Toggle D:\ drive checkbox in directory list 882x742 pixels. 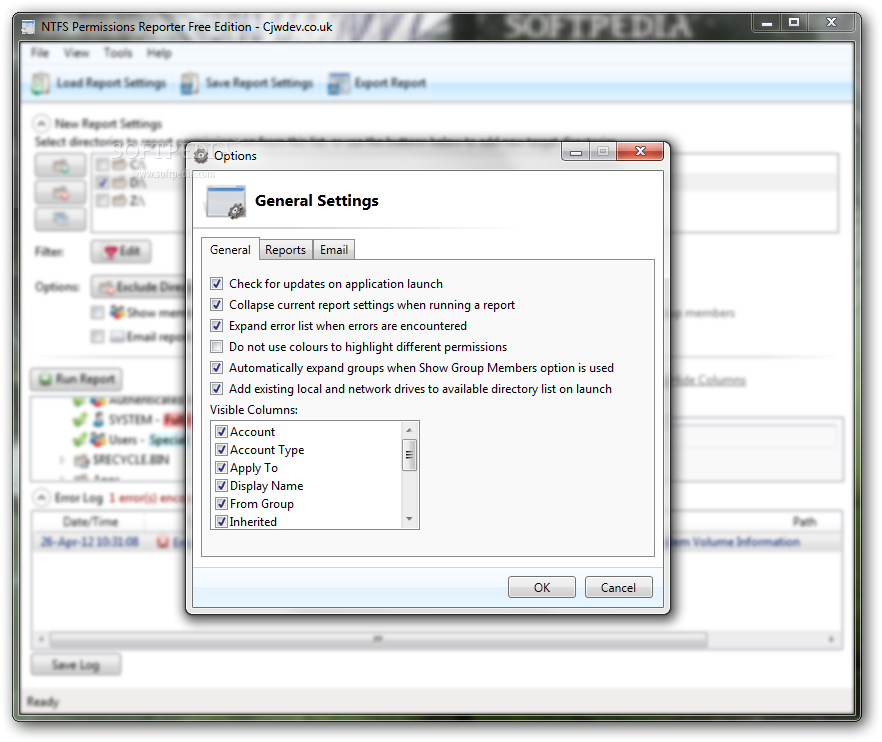102,182
